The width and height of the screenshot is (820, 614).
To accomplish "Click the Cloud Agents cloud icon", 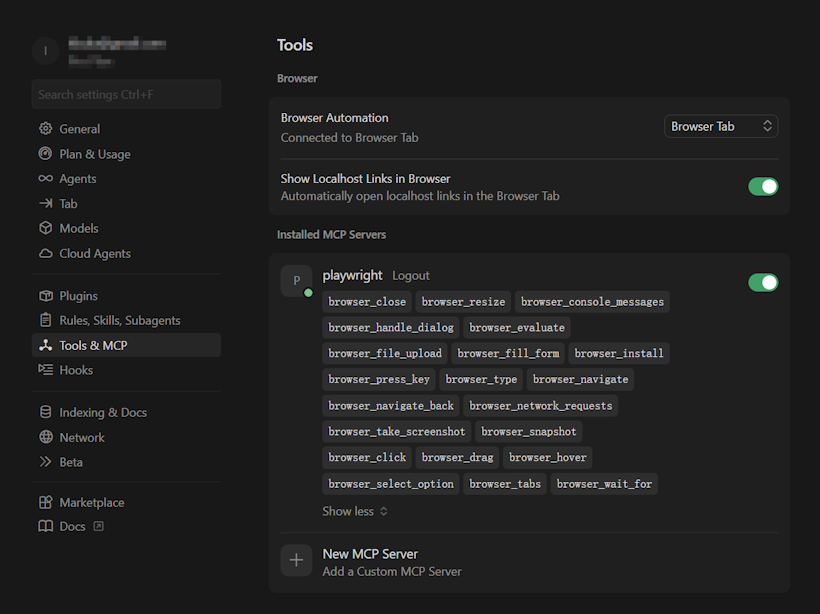I will 45,253.
